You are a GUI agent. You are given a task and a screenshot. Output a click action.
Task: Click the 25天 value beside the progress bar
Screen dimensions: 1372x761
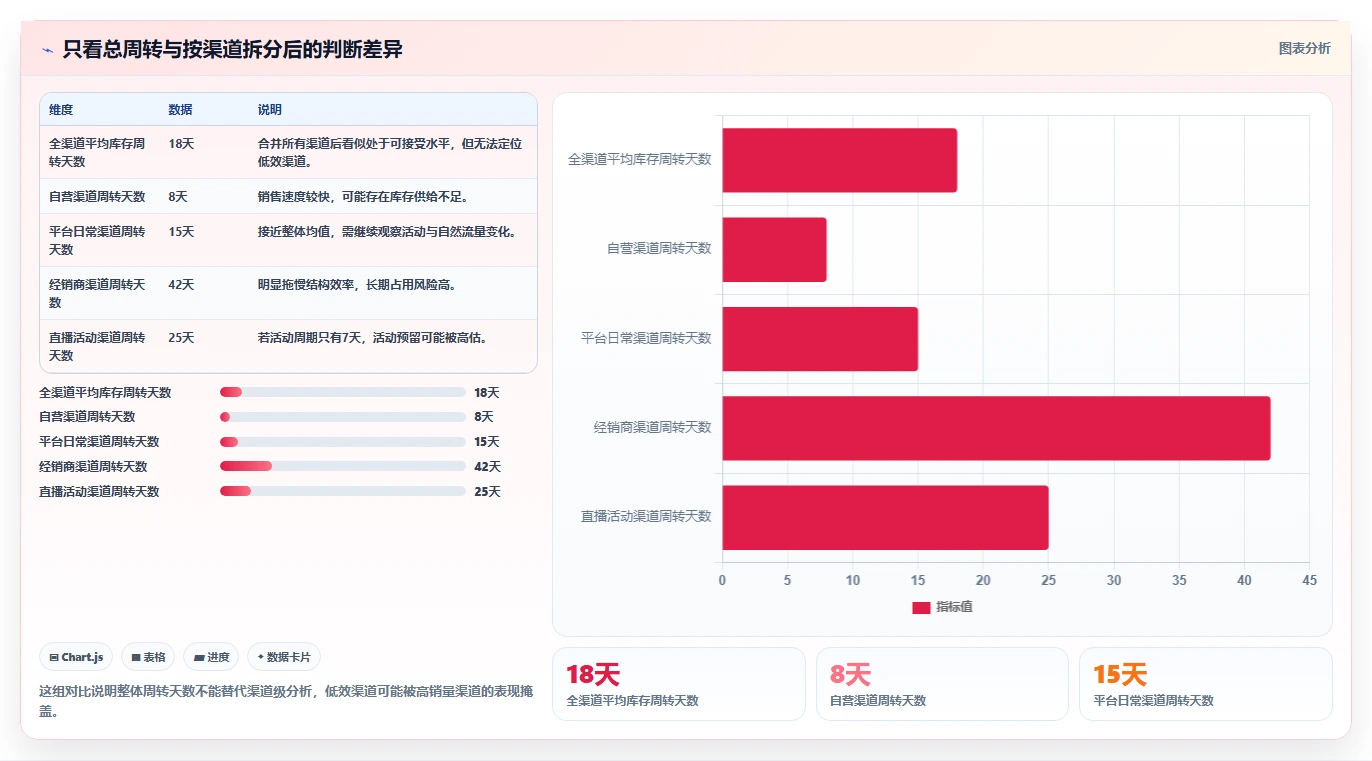click(488, 492)
